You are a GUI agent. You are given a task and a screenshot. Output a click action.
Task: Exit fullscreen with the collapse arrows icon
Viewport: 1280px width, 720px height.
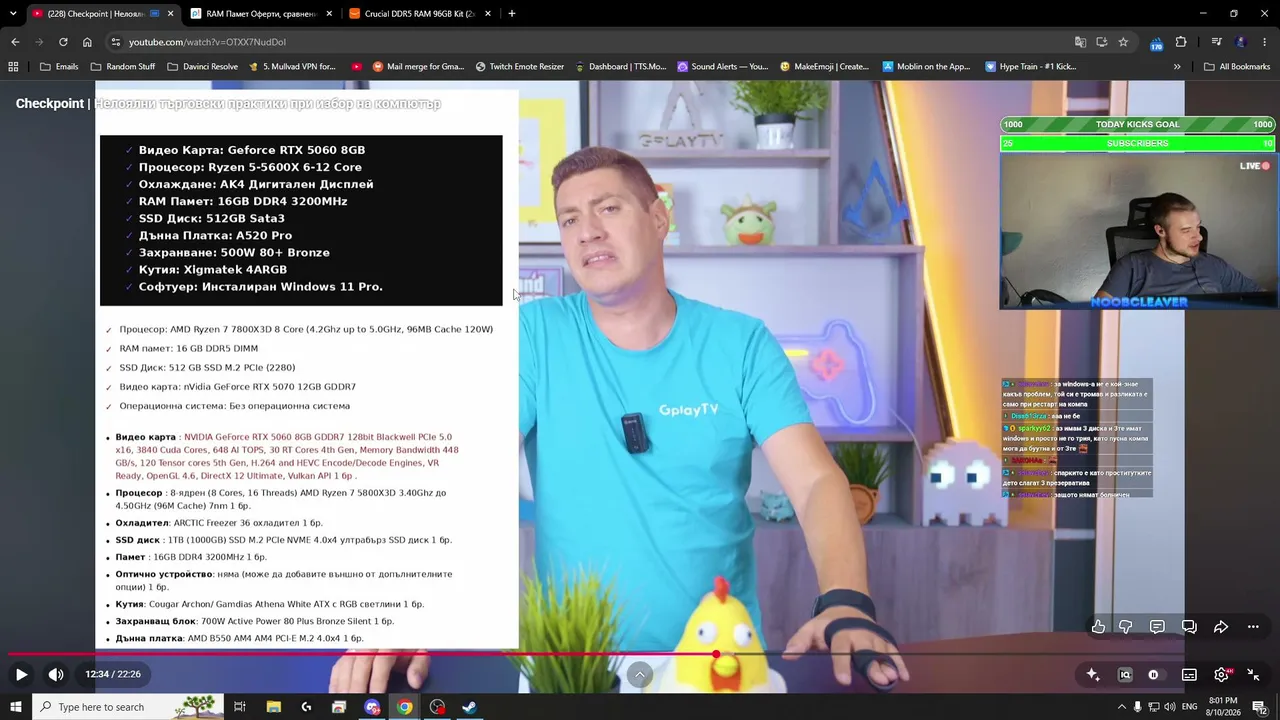(x=1253, y=675)
